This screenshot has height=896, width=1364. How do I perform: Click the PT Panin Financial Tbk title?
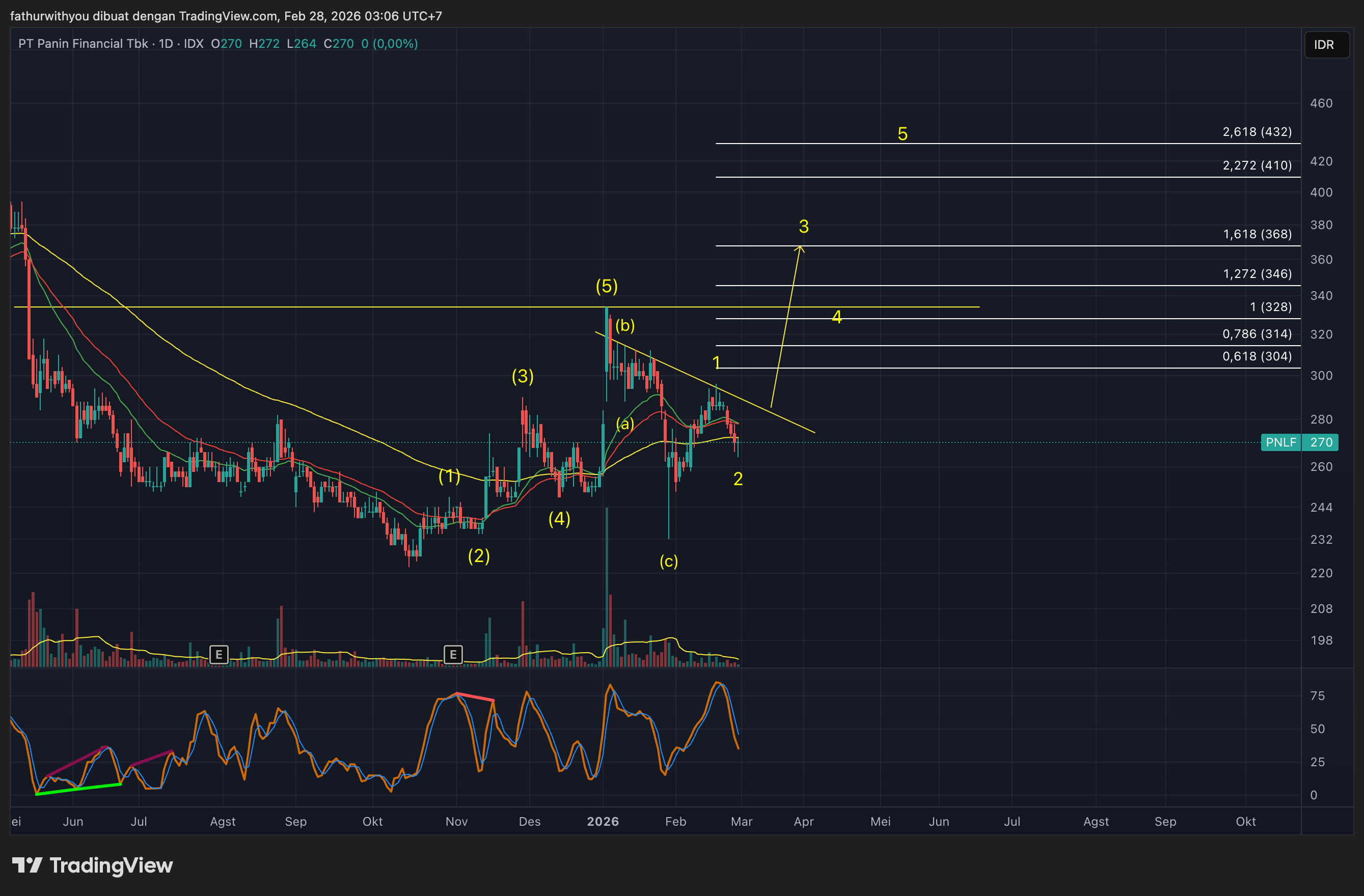point(83,44)
